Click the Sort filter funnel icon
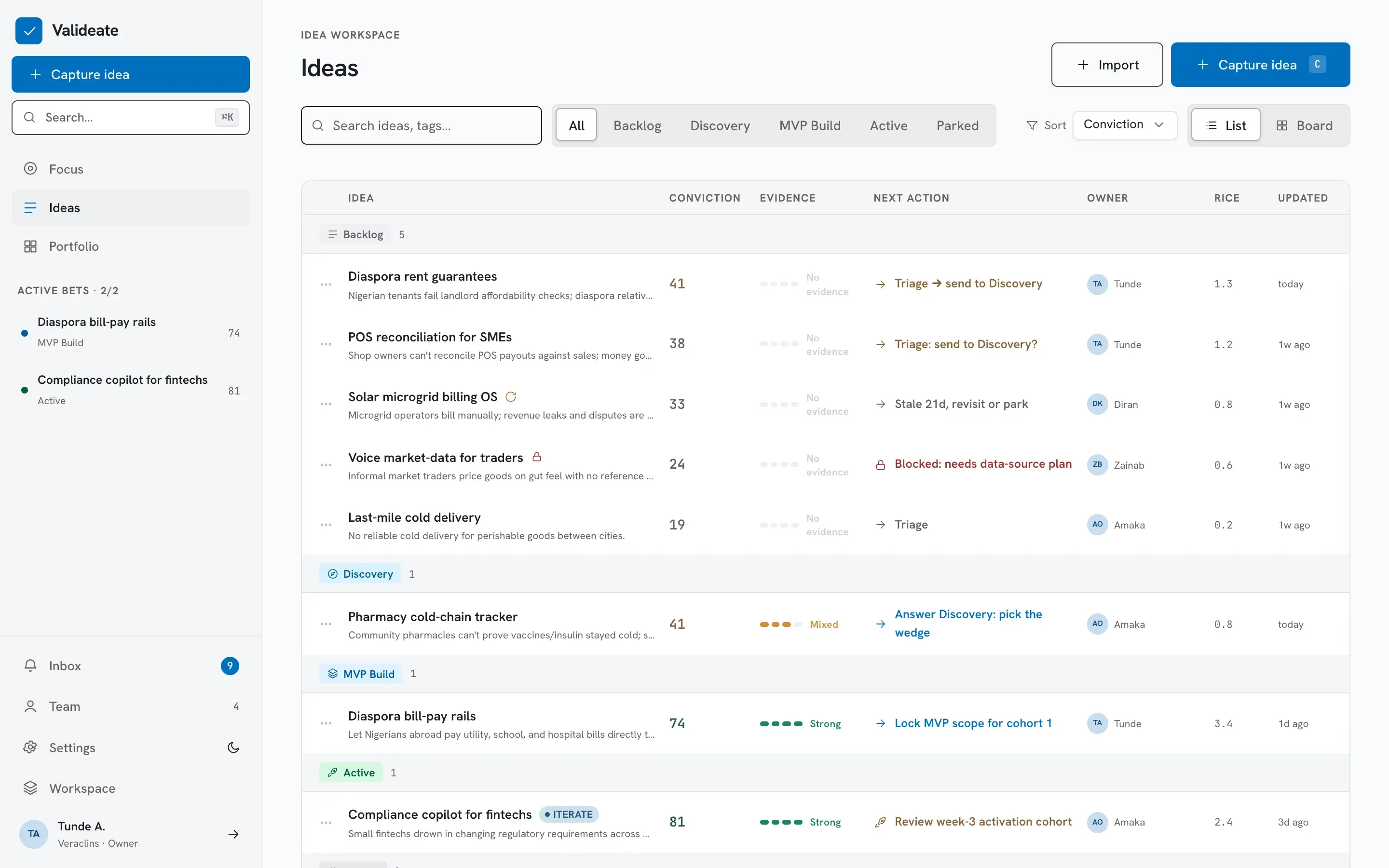The height and width of the screenshot is (868, 1389). tap(1032, 125)
